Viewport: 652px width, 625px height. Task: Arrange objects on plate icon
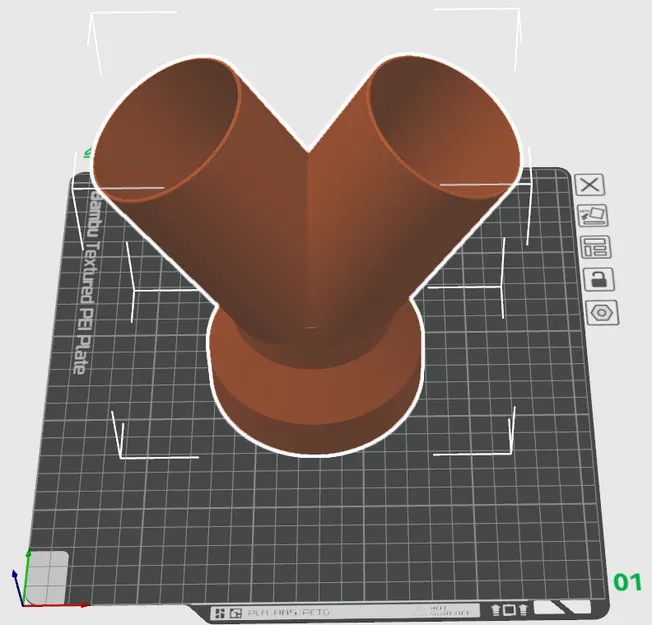click(596, 247)
